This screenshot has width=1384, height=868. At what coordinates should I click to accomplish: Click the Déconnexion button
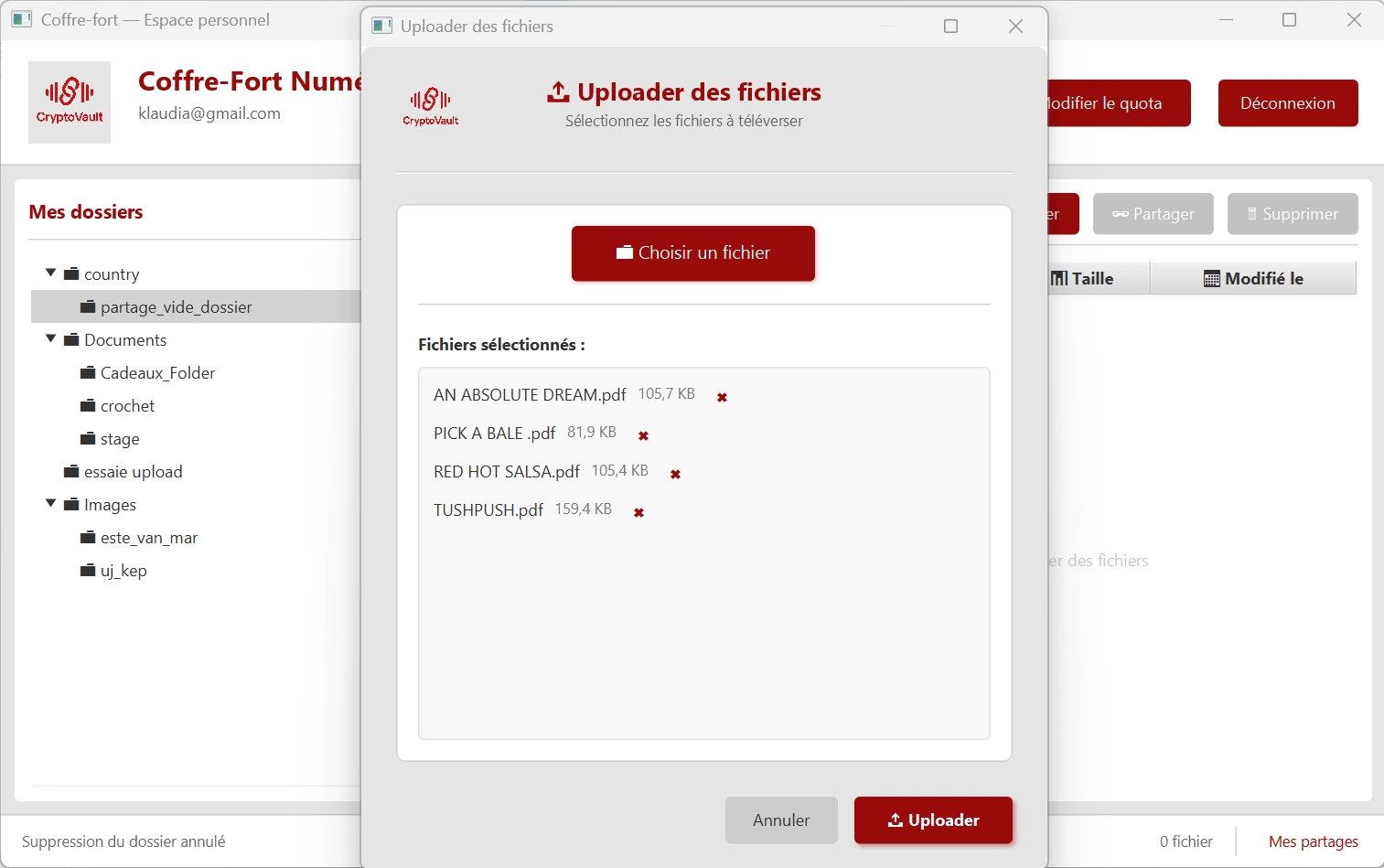click(x=1287, y=102)
